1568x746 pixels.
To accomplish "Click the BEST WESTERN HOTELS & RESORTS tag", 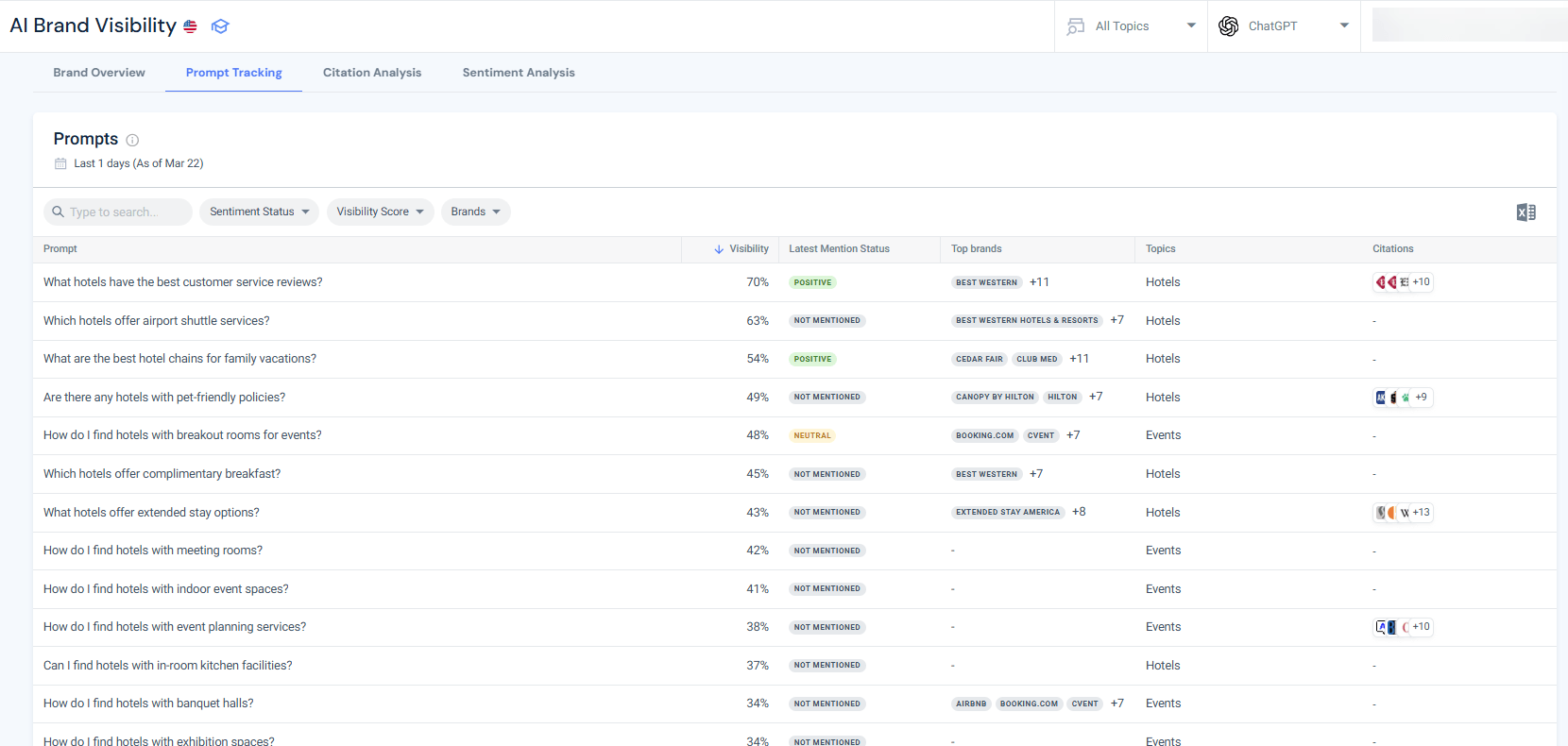I will 1027,321.
